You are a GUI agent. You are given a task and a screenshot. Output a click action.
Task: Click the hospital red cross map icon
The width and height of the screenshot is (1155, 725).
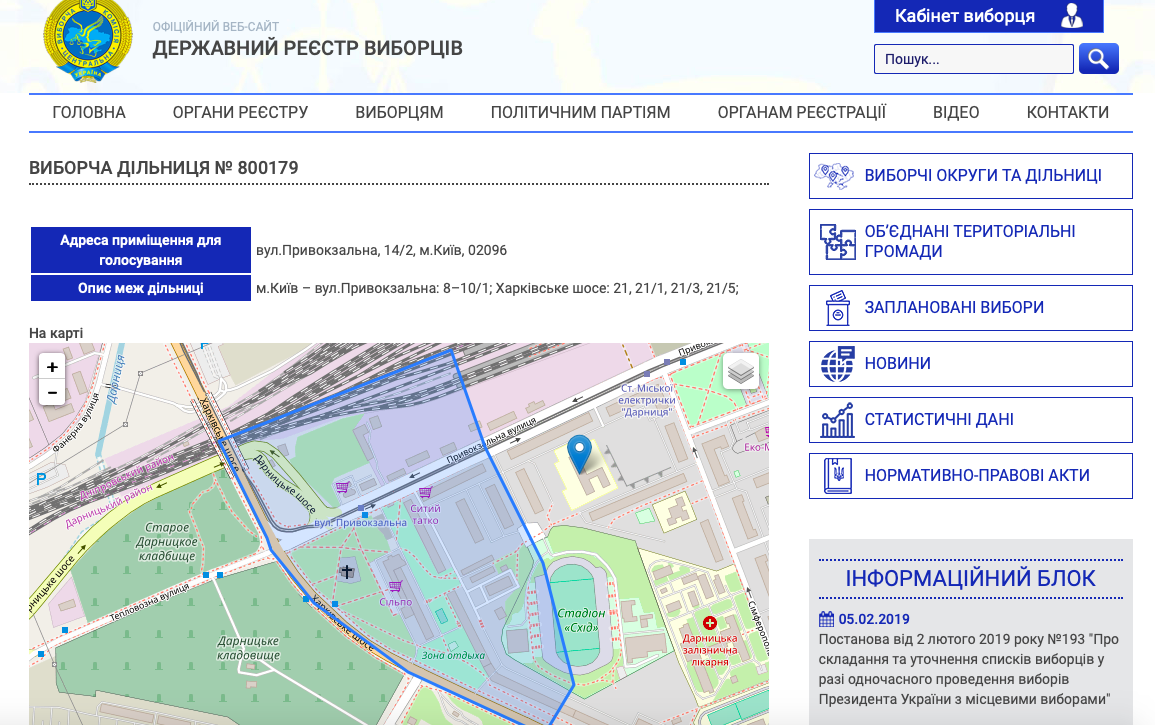[710, 623]
